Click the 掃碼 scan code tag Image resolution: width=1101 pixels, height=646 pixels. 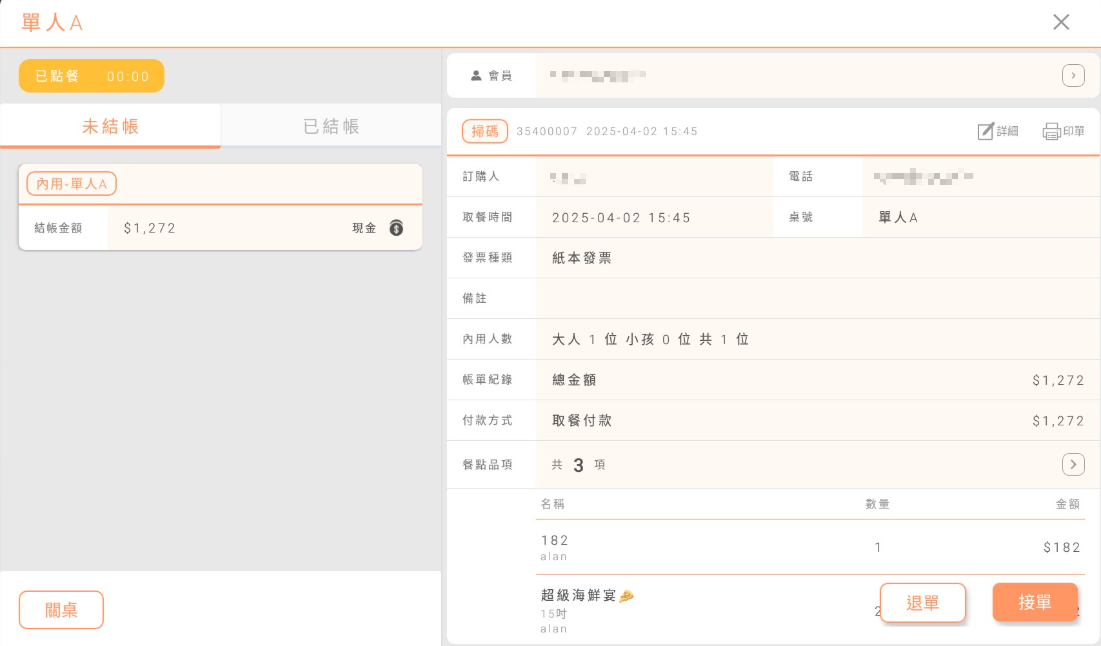pyautogui.click(x=485, y=131)
